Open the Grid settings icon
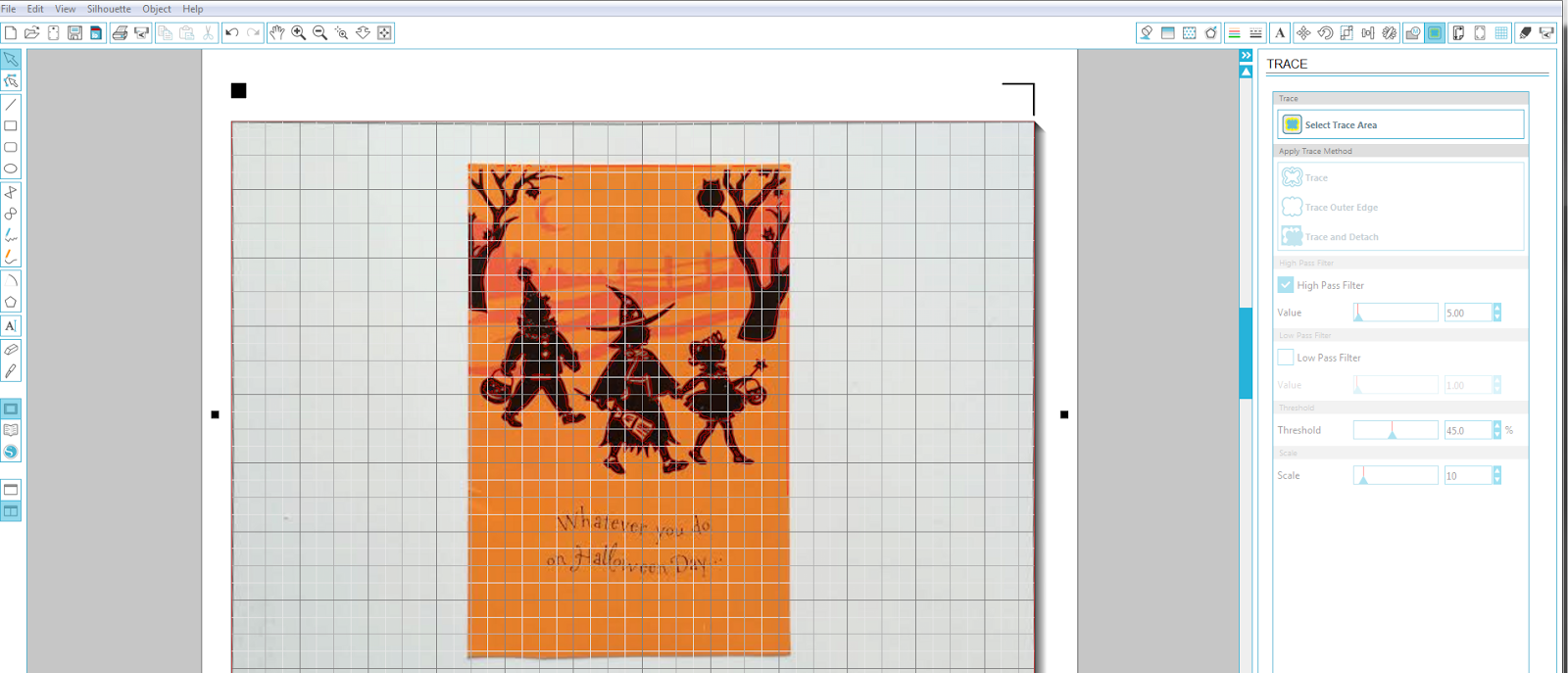Viewport: 1568px width, 673px height. [x=1501, y=33]
